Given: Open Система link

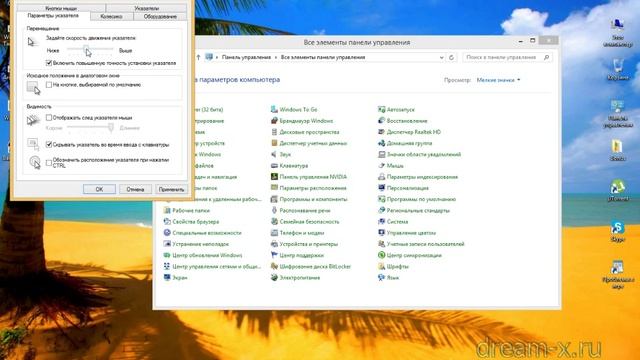Looking at the screenshot, I should coord(397,222).
